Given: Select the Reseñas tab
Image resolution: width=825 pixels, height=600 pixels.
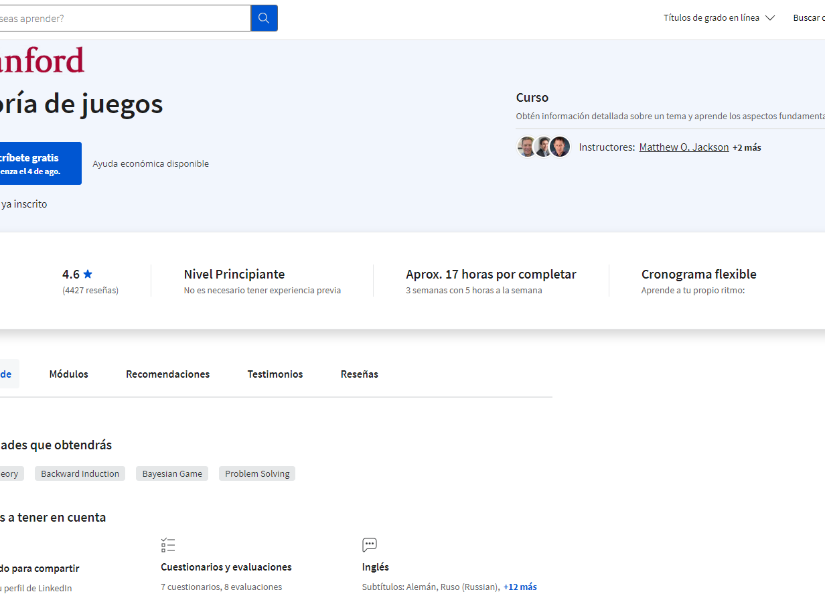Looking at the screenshot, I should (x=359, y=374).
